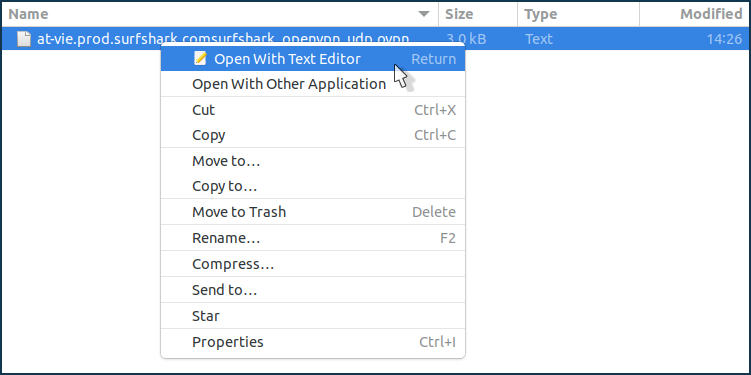Open the Move to… dialog
Screen dimensions: 751x375
pyautogui.click(x=313, y=161)
